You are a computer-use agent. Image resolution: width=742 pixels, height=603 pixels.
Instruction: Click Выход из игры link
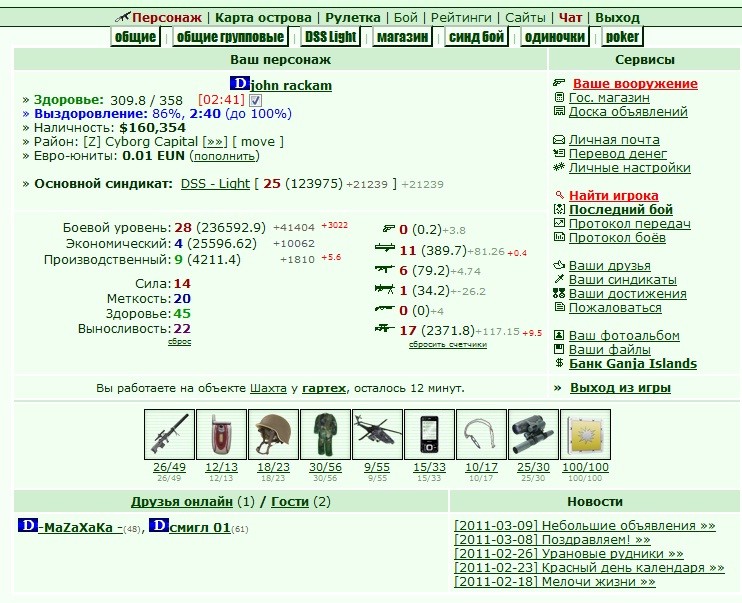tap(620, 388)
